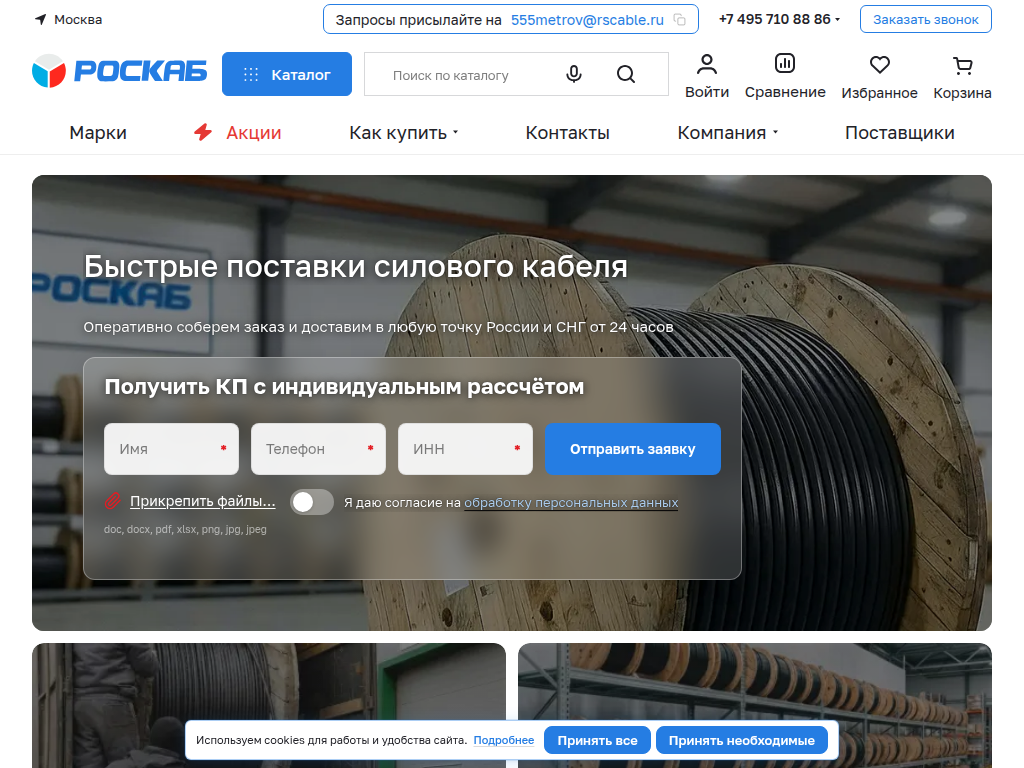Open the Корзина shopping cart icon
The image size is (1024, 768).
click(962, 65)
